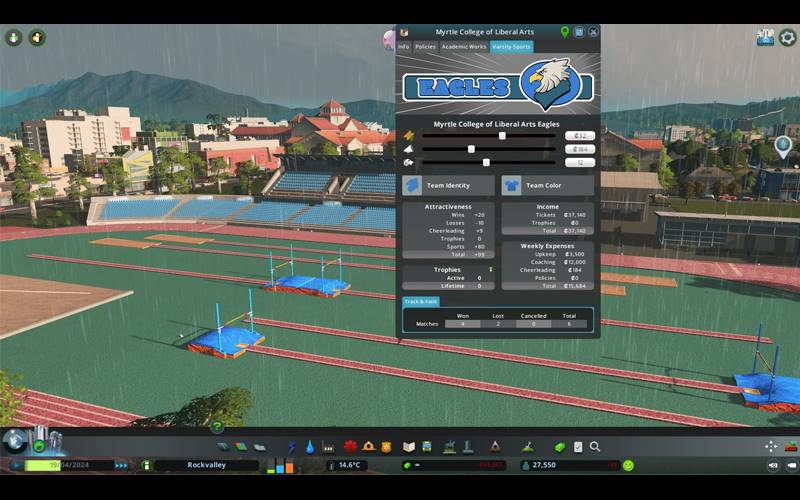
Task: Toggle the game pause/play button
Action: 16,465
